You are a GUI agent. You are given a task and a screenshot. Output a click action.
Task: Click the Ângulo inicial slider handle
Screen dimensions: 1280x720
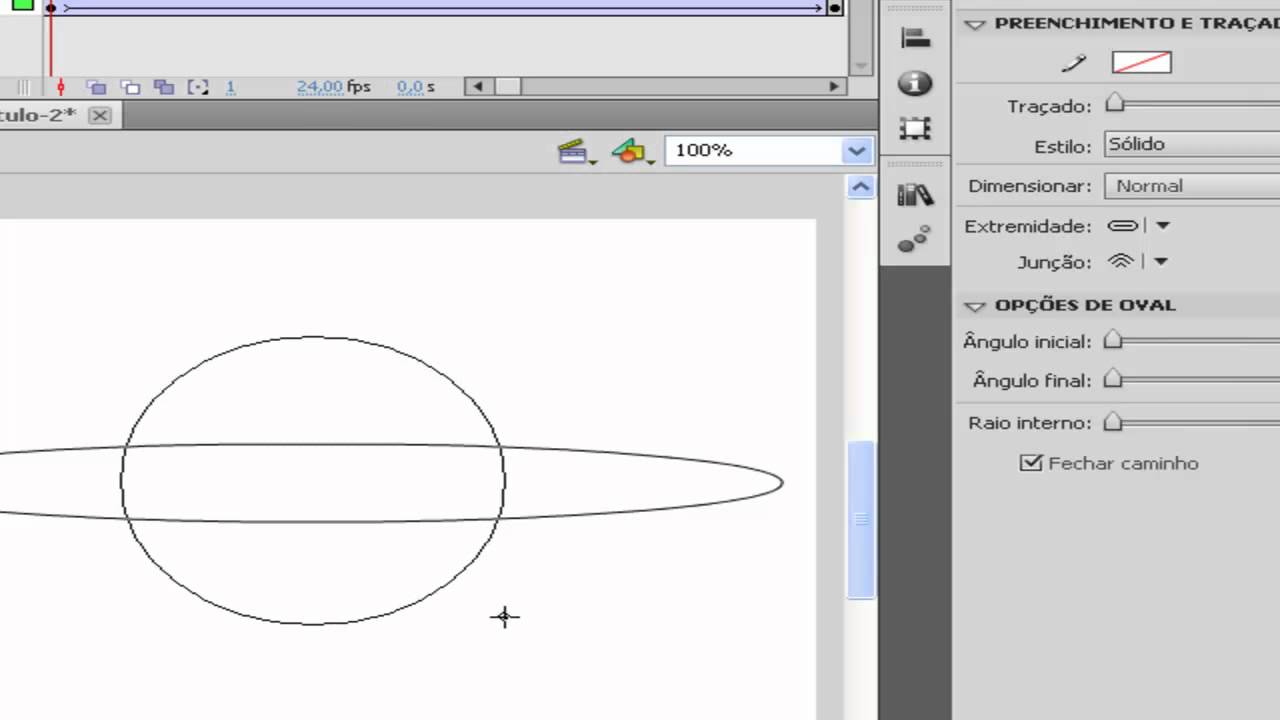click(1113, 341)
